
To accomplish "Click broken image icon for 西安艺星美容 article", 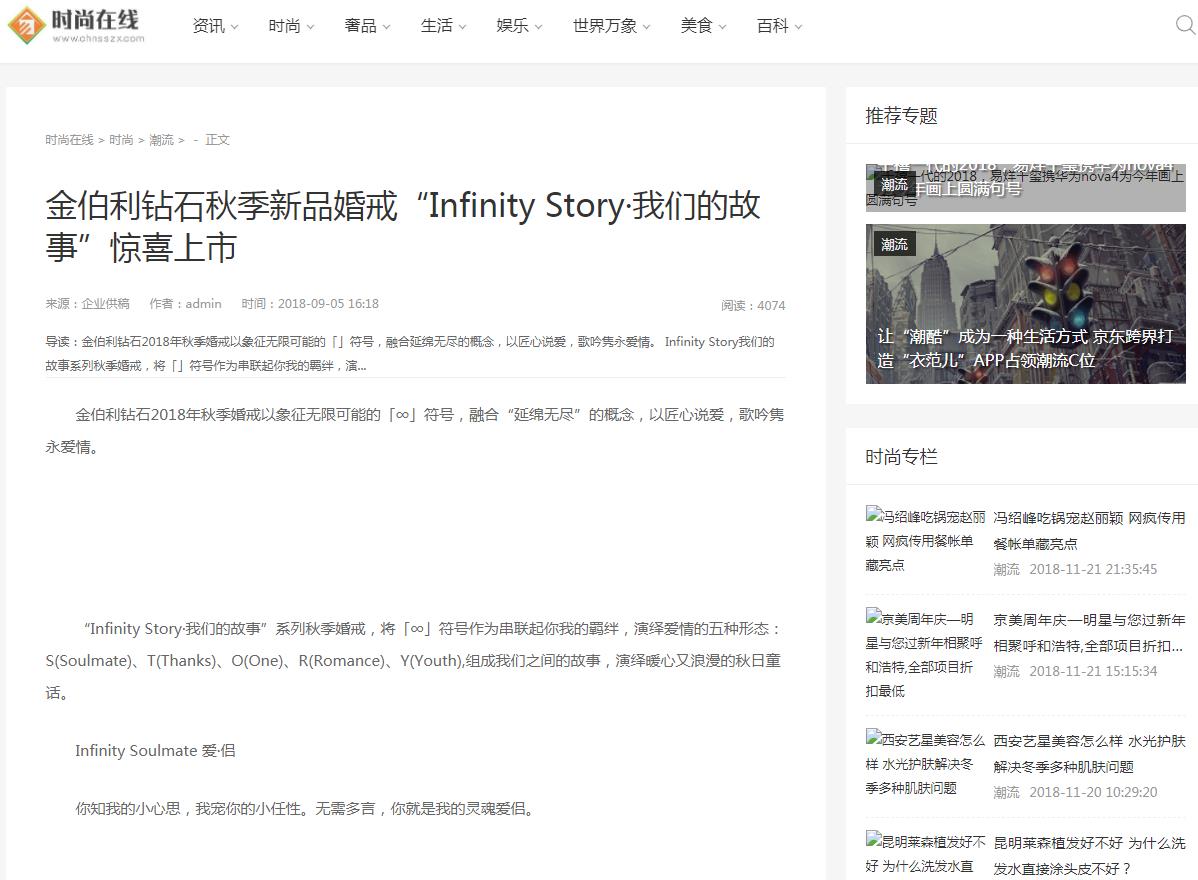I will [873, 737].
